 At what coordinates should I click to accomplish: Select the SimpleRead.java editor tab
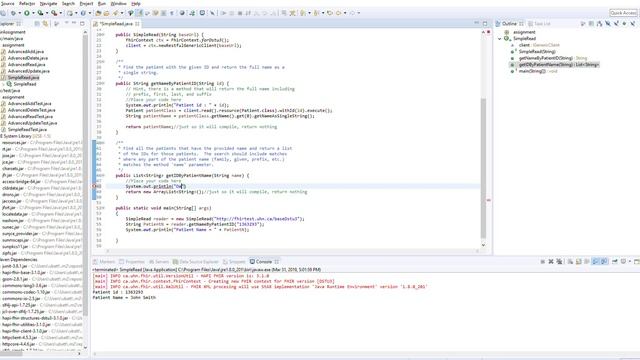[116, 24]
